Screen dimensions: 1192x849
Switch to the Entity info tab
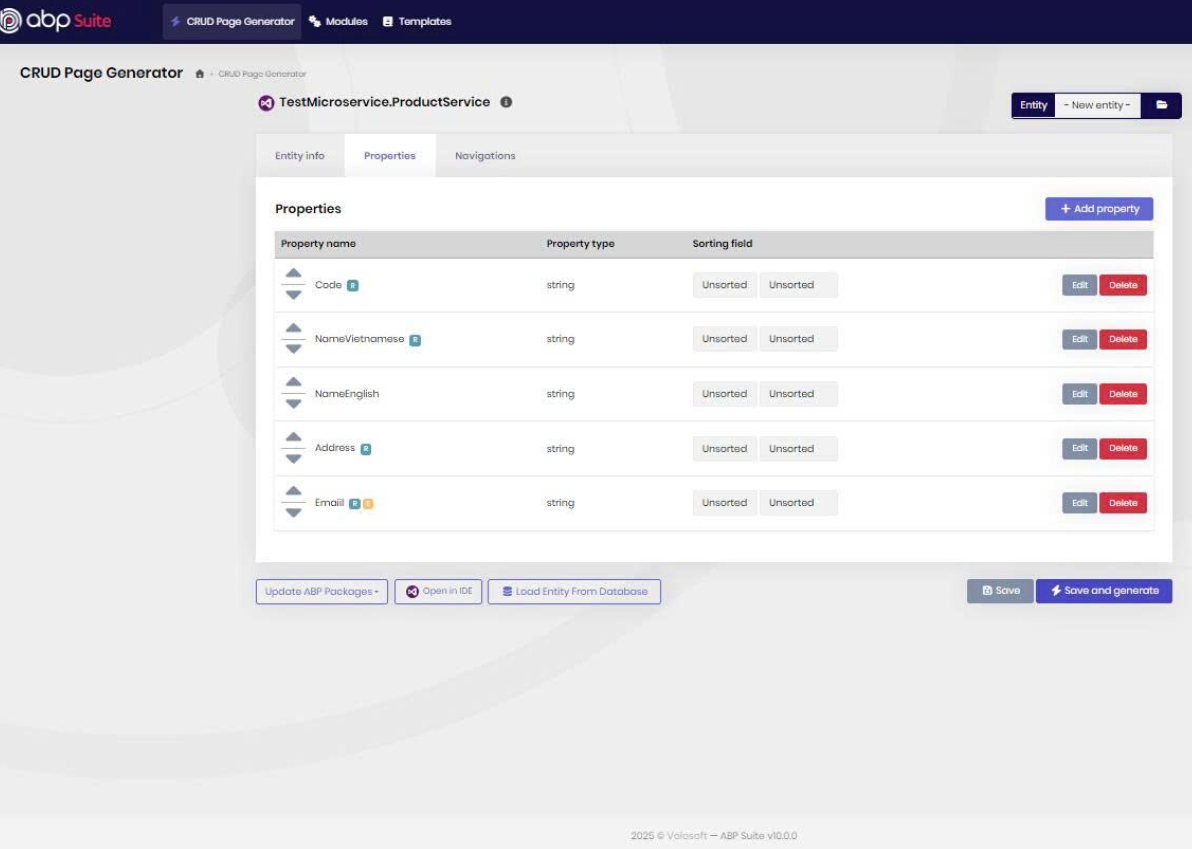coord(300,156)
